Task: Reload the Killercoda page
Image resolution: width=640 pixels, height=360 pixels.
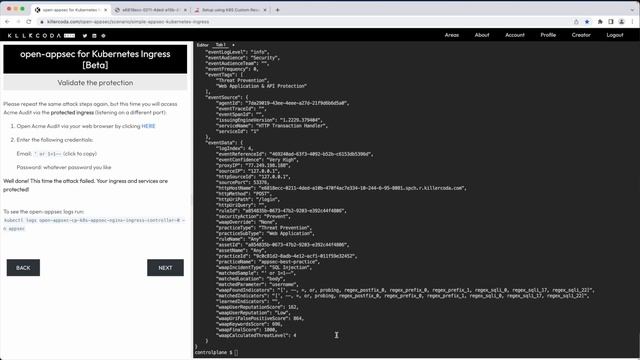Action: (29, 22)
